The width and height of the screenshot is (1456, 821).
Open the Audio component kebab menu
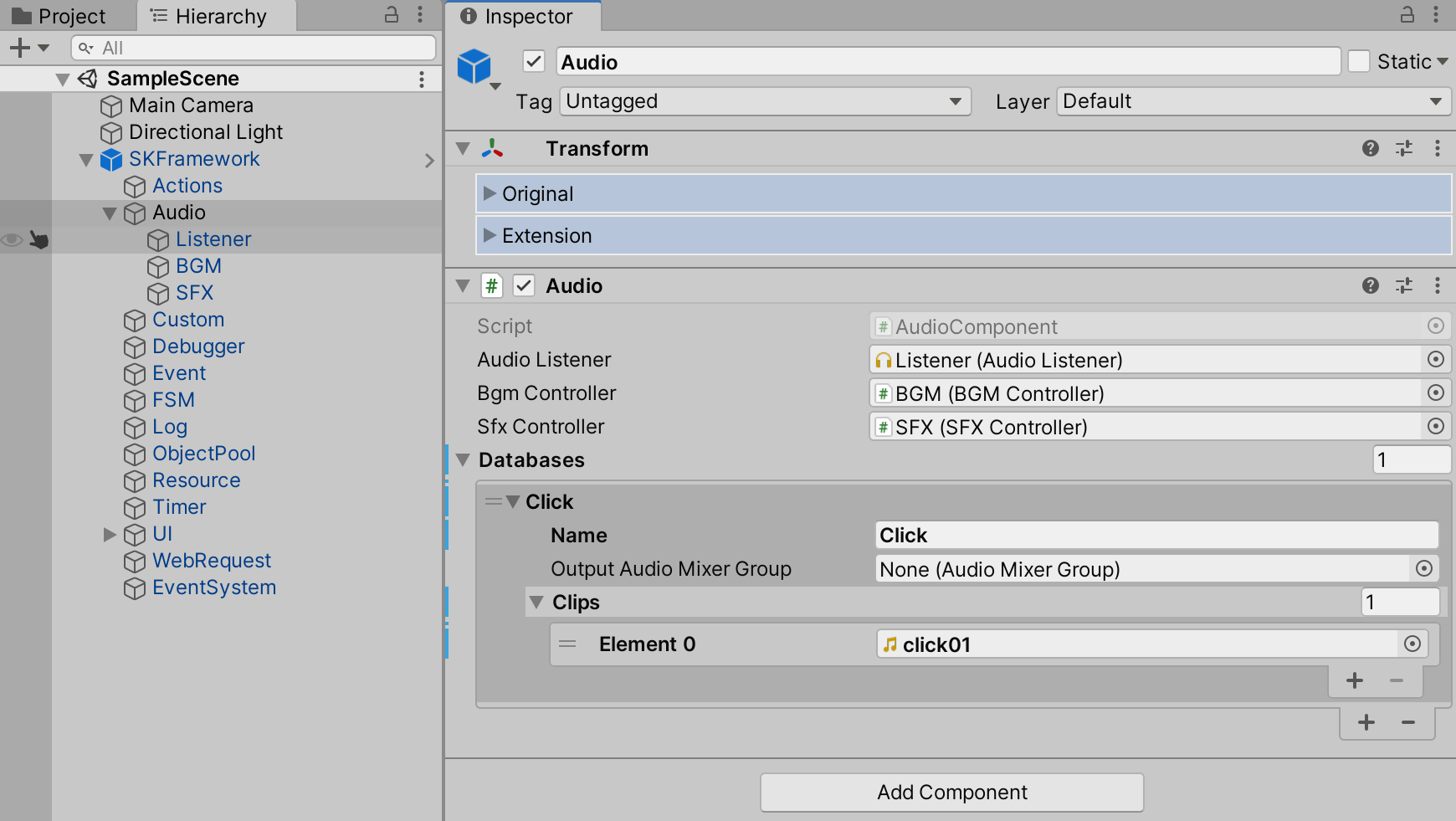coord(1438,285)
